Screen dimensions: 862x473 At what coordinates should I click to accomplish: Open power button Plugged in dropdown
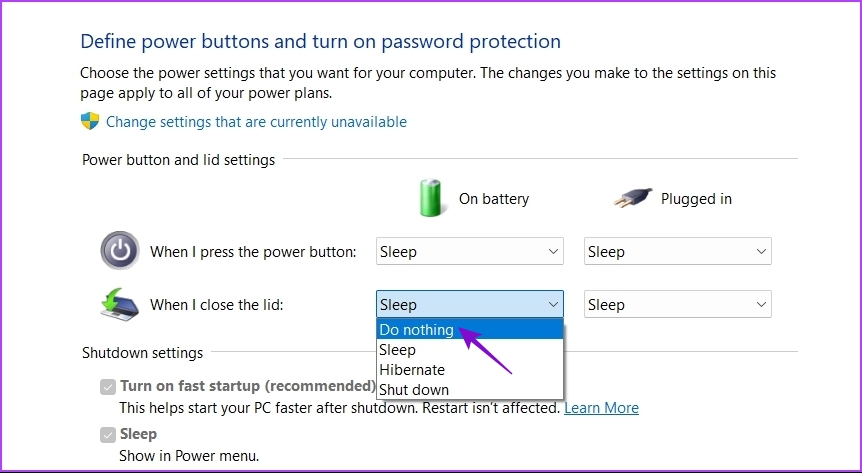[677, 251]
